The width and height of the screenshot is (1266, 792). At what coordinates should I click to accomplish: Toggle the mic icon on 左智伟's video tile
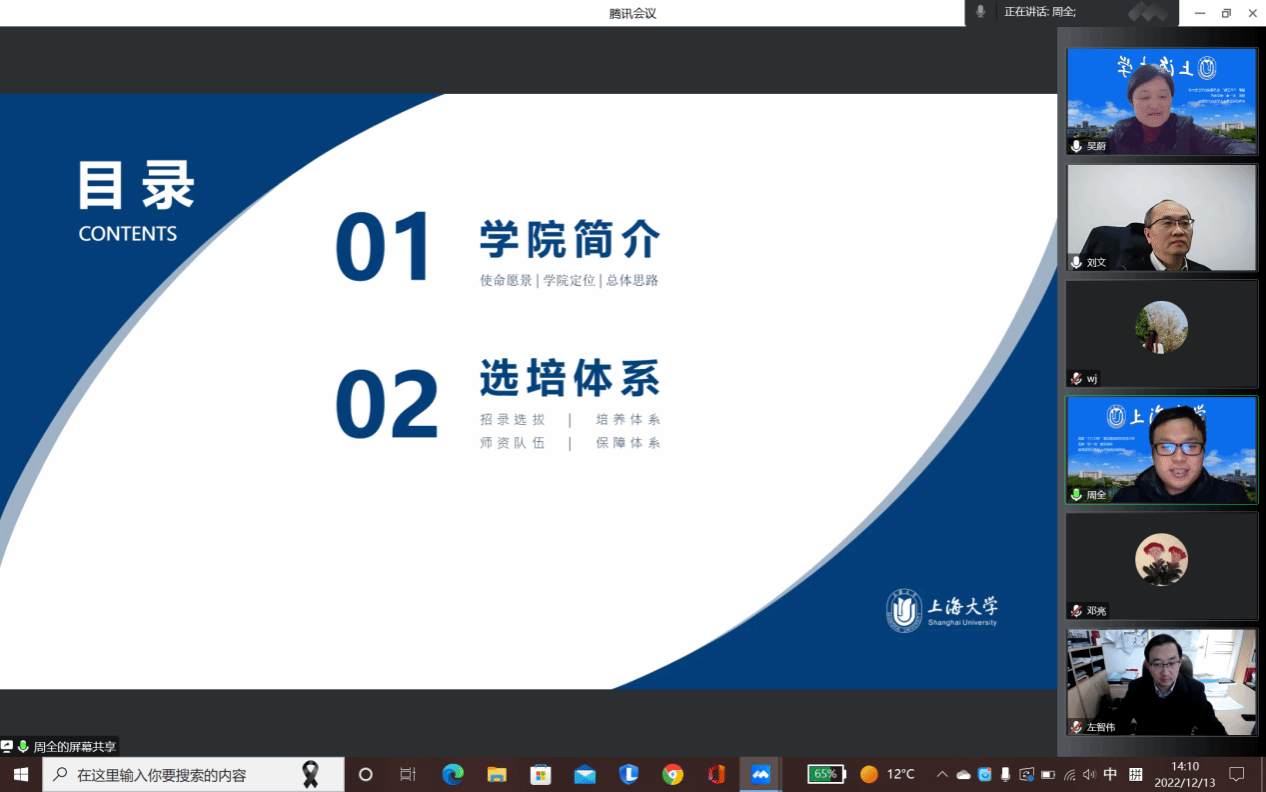coord(1077,727)
